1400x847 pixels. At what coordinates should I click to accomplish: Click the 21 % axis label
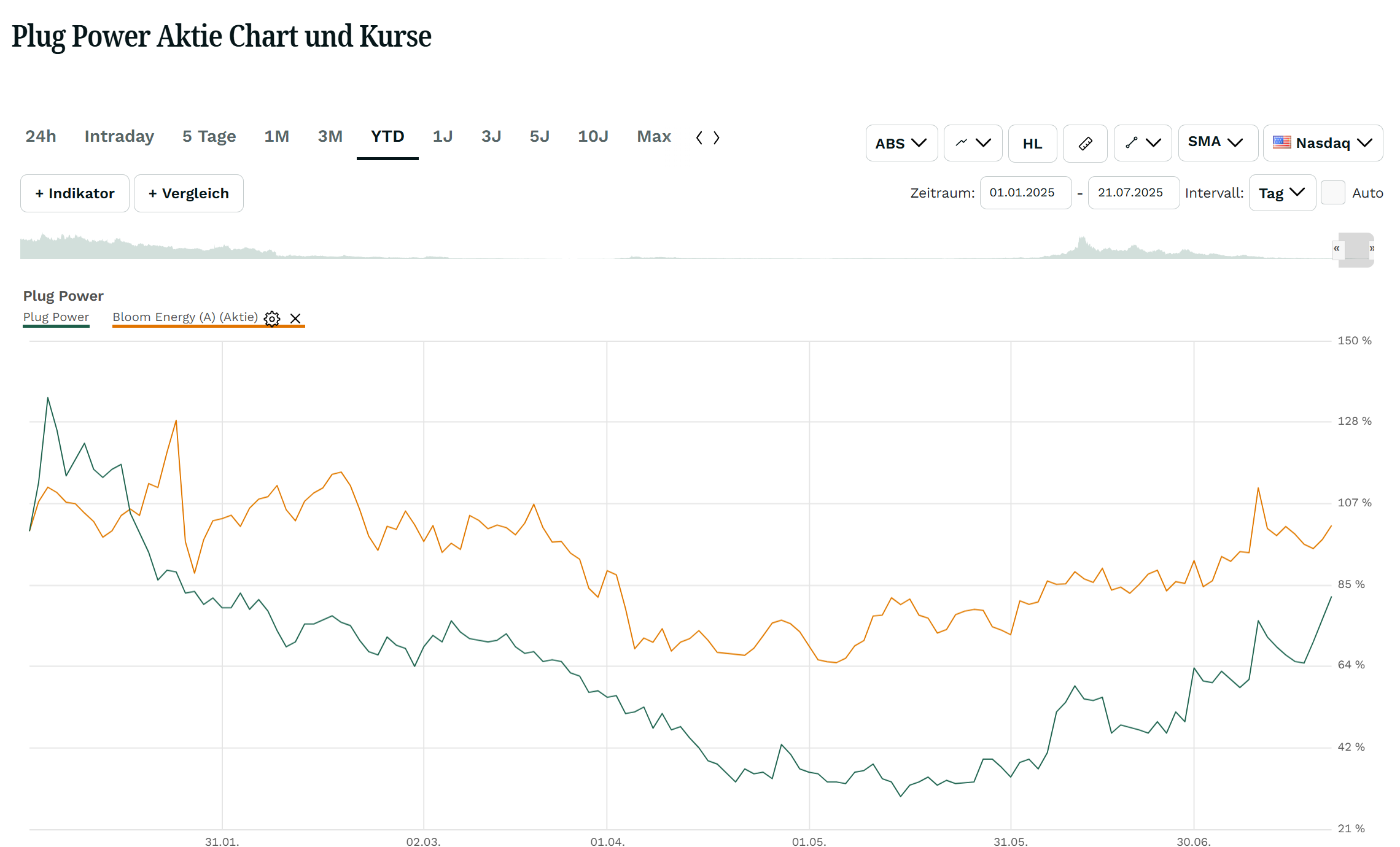pos(1351,829)
